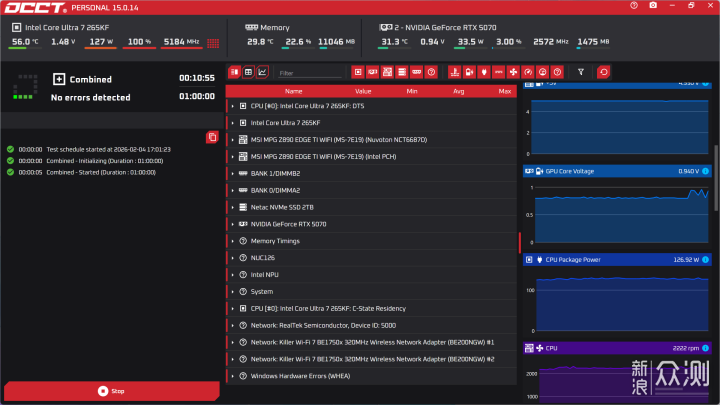Toggle memory module sensors filter icon
The image size is (720, 405).
[x=416, y=72]
